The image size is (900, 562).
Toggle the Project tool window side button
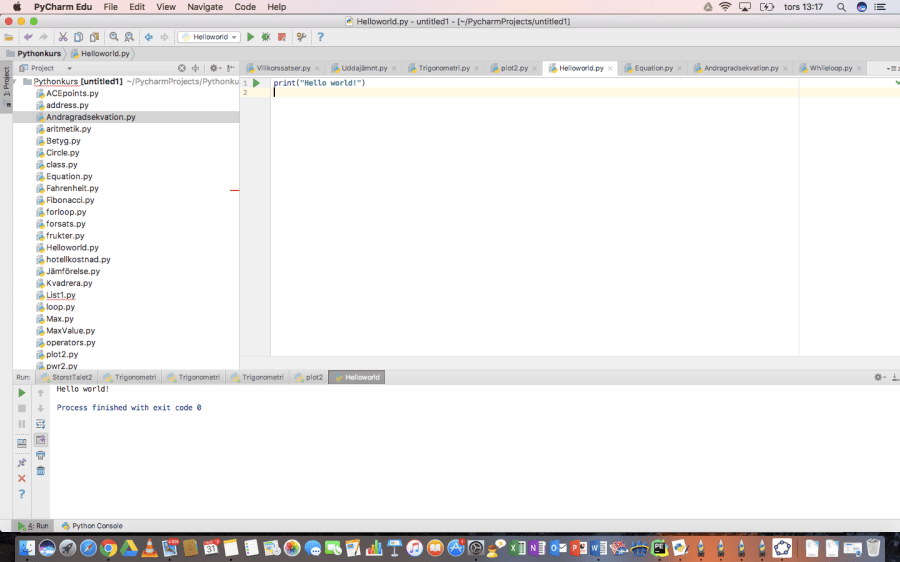click(6, 82)
